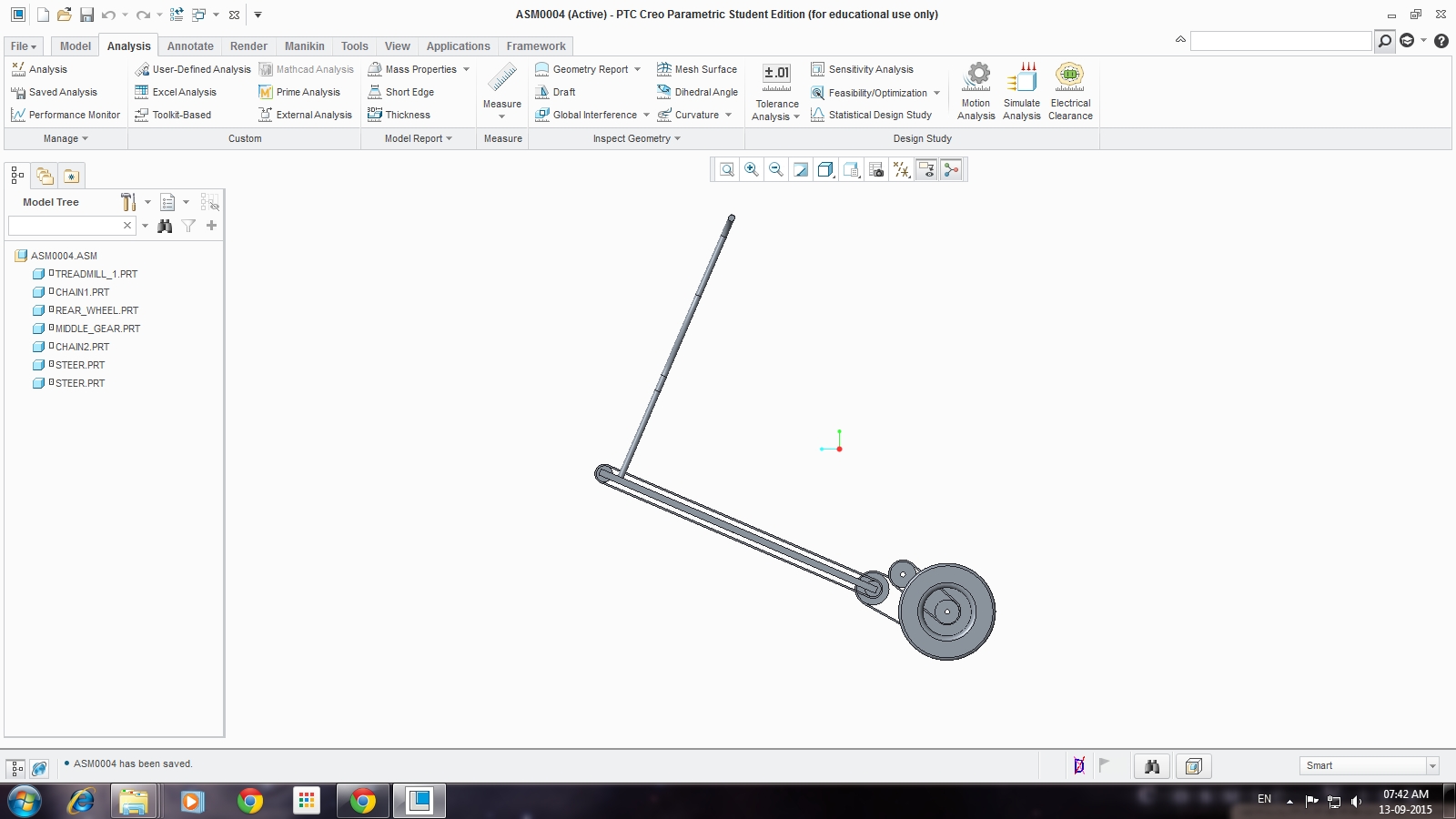
Task: Open an existing file from quick access
Action: 64,15
